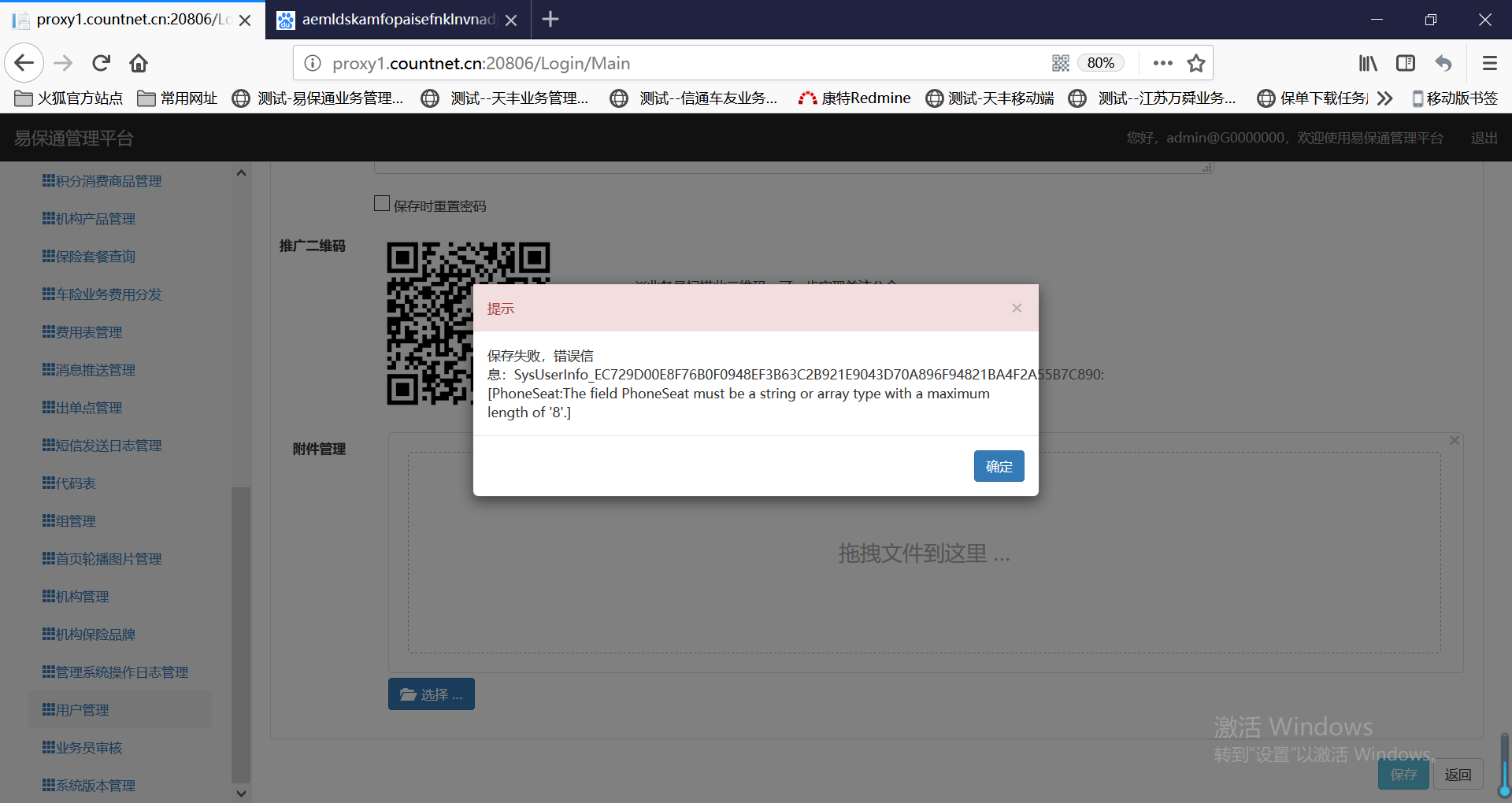Switch to the aemldskamfopaisefnklnvnad tab
Viewport: 1512px width, 803px height.
(398, 20)
